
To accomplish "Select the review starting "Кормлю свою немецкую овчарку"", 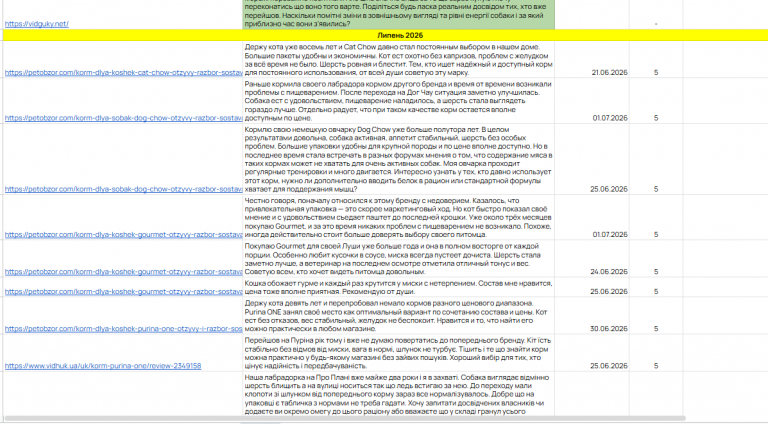I will click(399, 159).
